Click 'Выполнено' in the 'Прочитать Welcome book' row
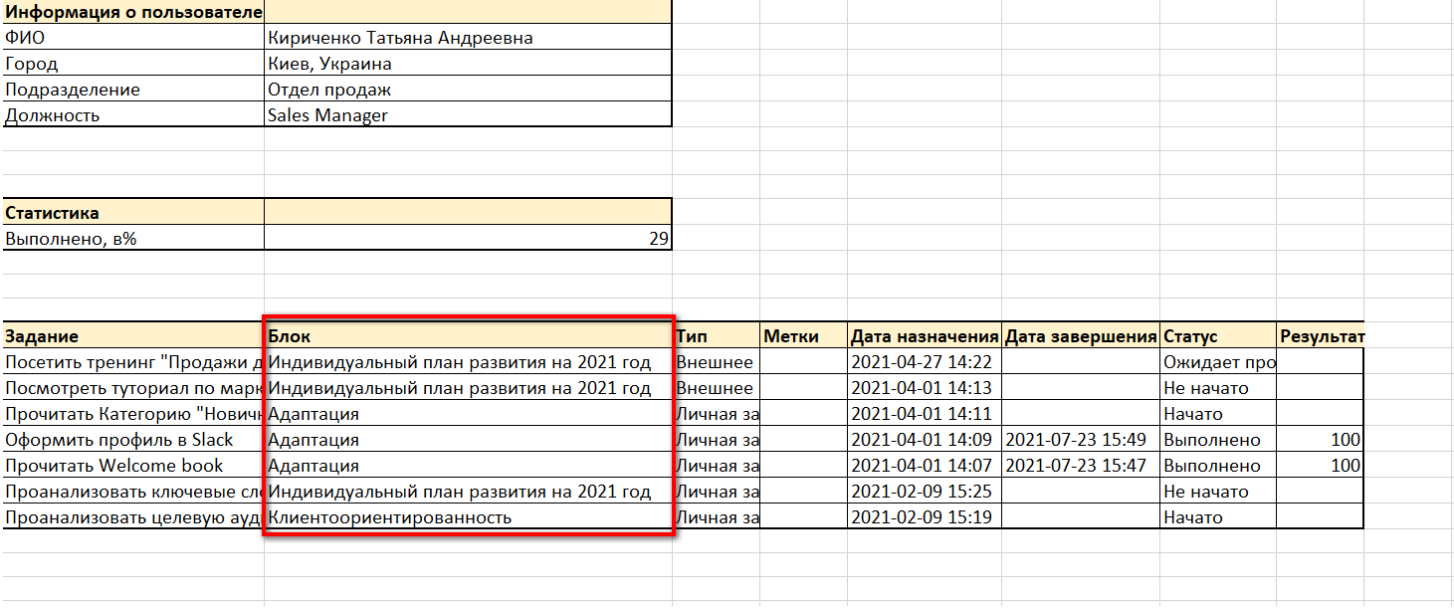This screenshot has width=1454, height=609. point(1219,465)
